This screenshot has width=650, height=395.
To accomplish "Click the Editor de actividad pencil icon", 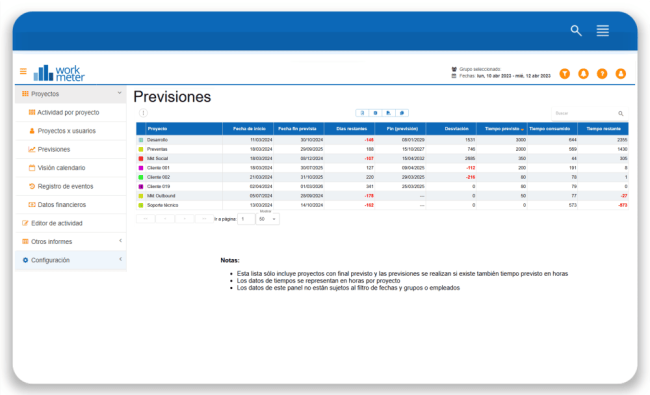I will [25, 223].
